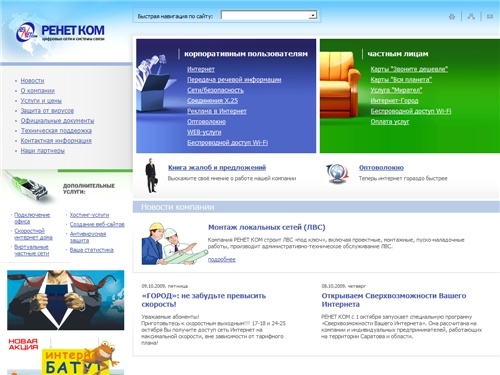Image resolution: width=500 pixels, height=375 pixels.
Task: Click Оптоволокно in the corporate list
Action: click(x=206, y=122)
